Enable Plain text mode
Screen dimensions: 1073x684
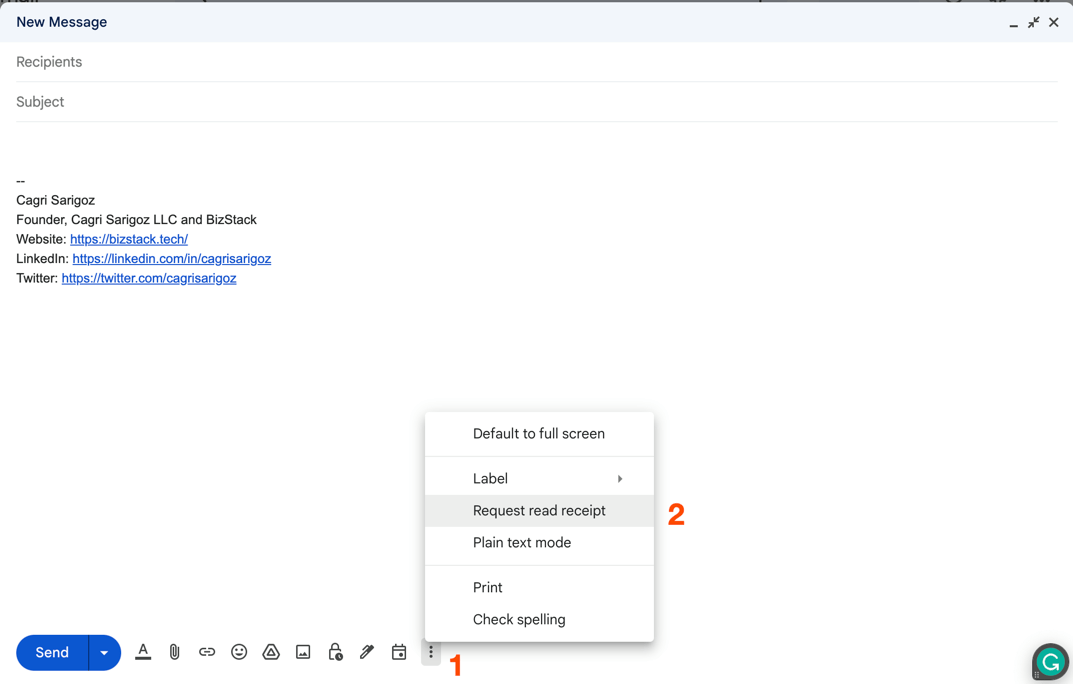pos(521,542)
